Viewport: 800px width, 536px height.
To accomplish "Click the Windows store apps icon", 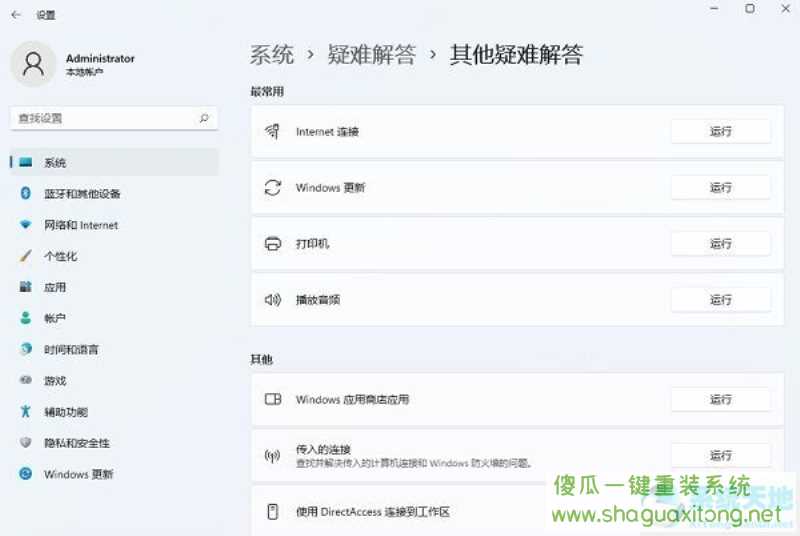I will point(272,399).
